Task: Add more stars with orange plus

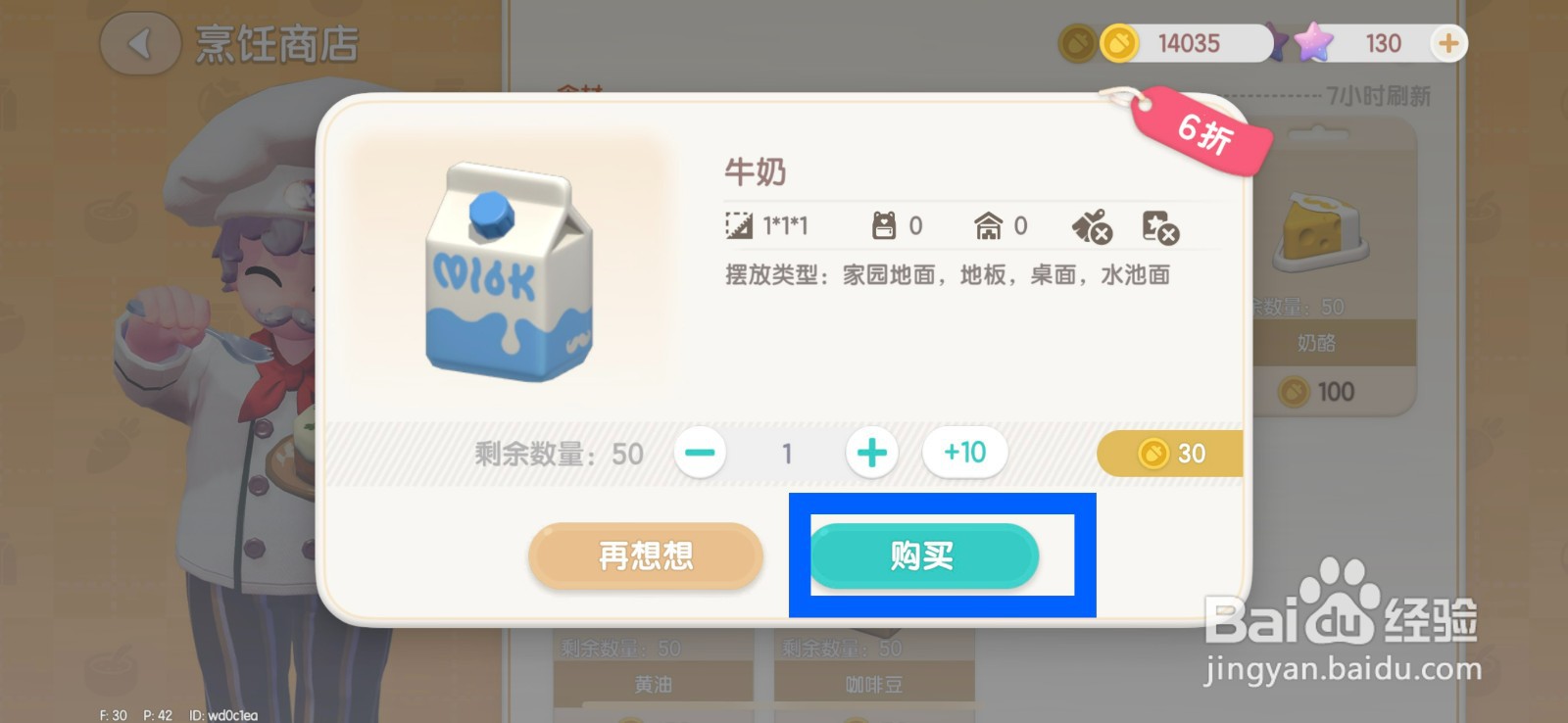Action: click(x=1447, y=43)
